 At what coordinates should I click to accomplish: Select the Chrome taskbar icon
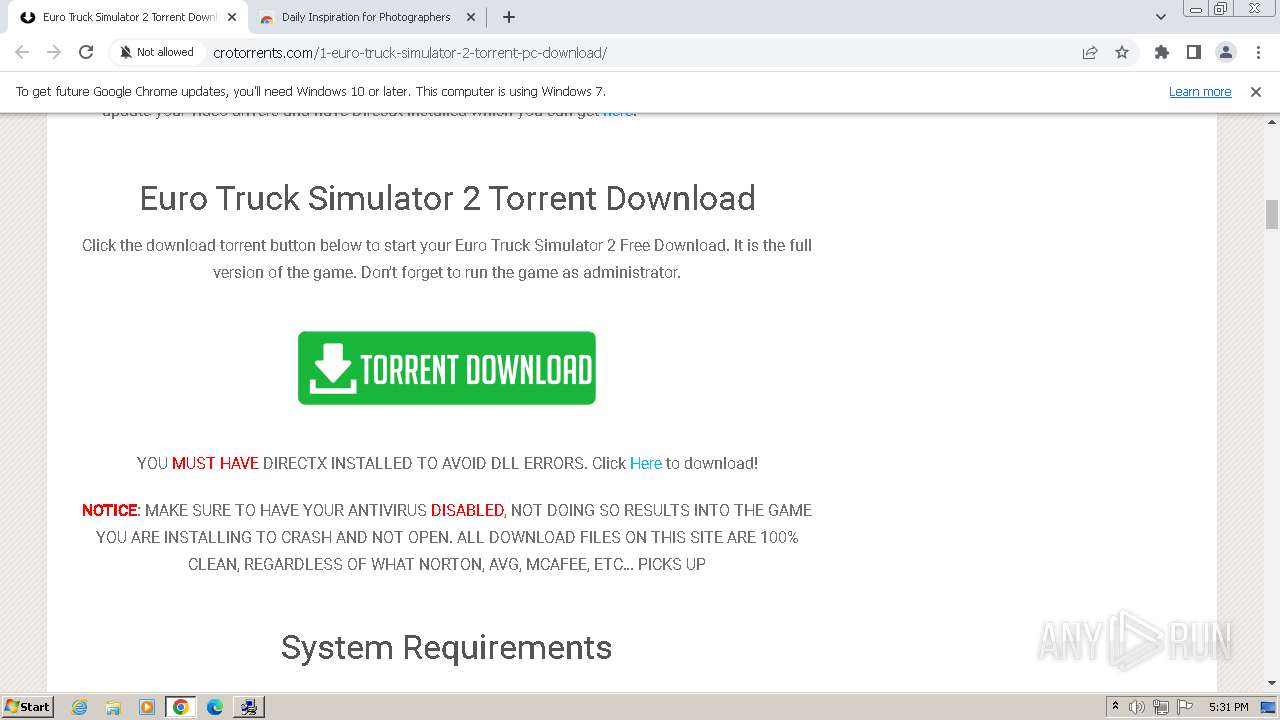coord(181,707)
